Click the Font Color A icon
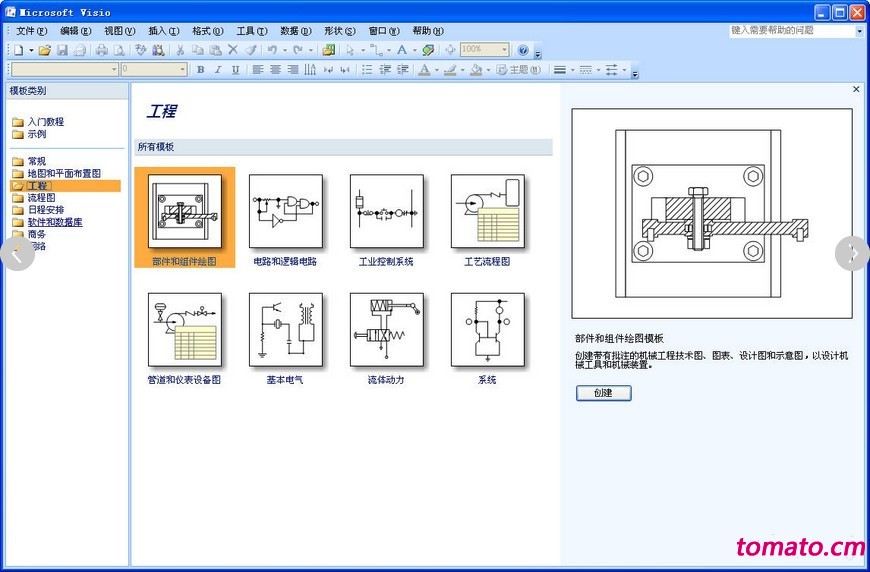This screenshot has height=572, width=870. [x=424, y=69]
